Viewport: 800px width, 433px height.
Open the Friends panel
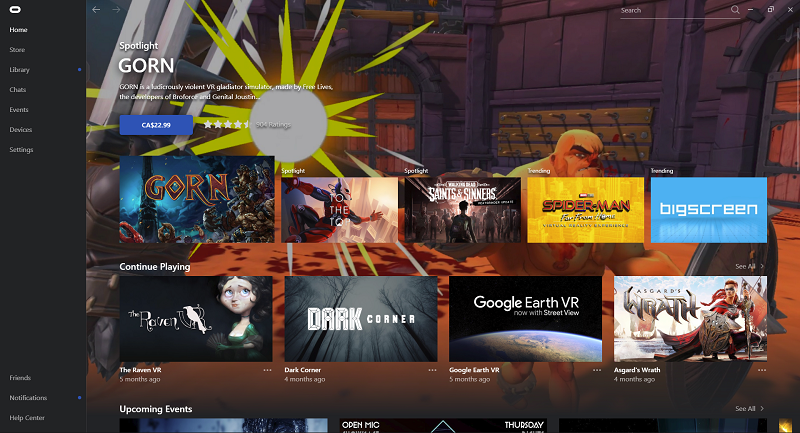click(20, 378)
